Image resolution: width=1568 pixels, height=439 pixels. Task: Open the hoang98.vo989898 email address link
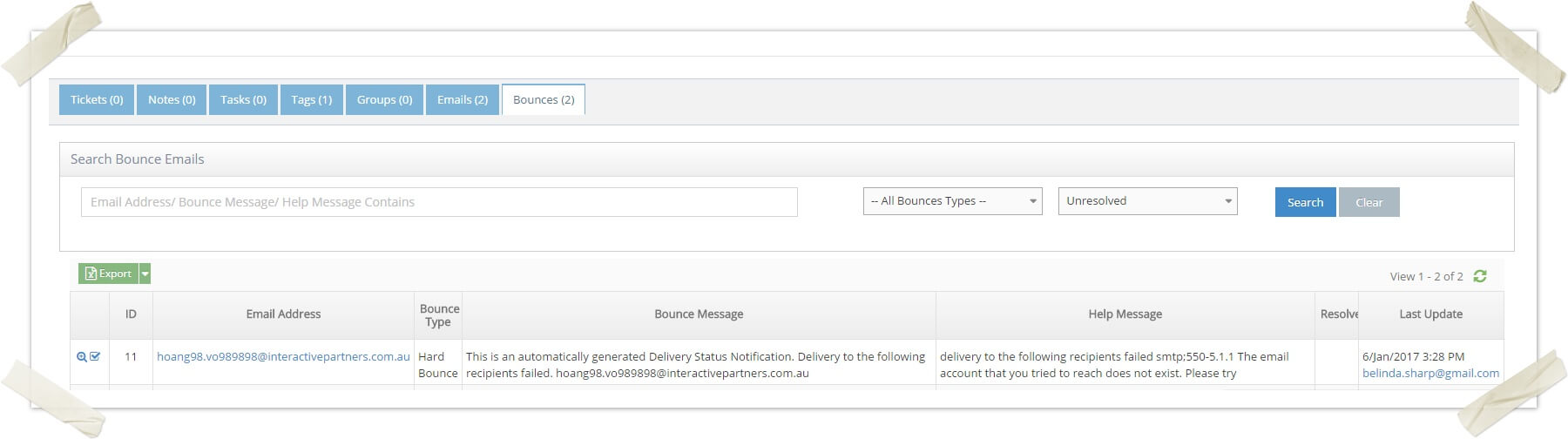pyautogui.click(x=283, y=356)
